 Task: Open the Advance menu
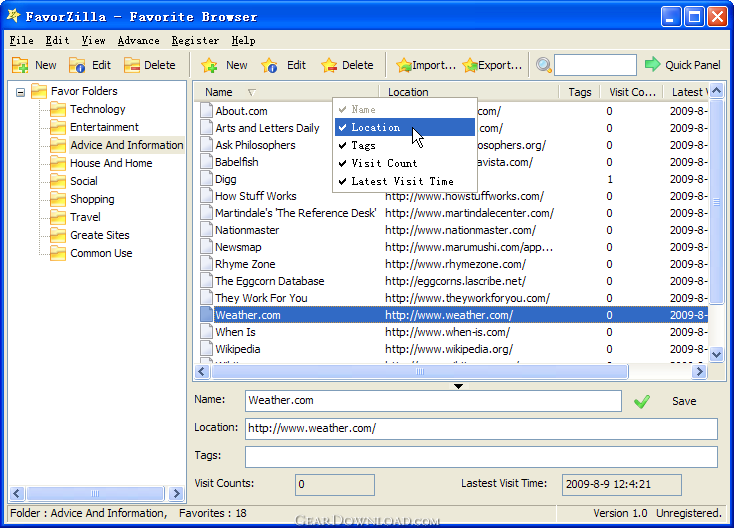[x=138, y=41]
